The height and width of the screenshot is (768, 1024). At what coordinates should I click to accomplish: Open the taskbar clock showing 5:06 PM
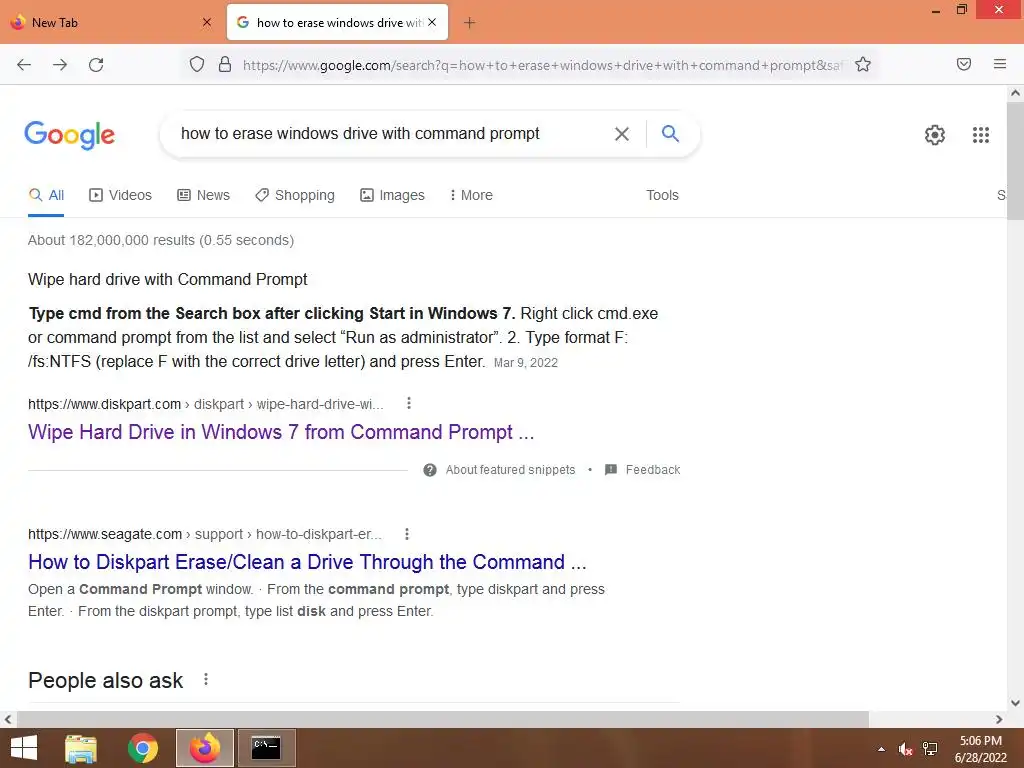(x=980, y=749)
